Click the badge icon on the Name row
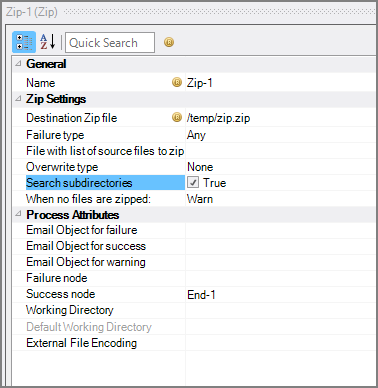This screenshot has width=378, height=388. coord(177,82)
